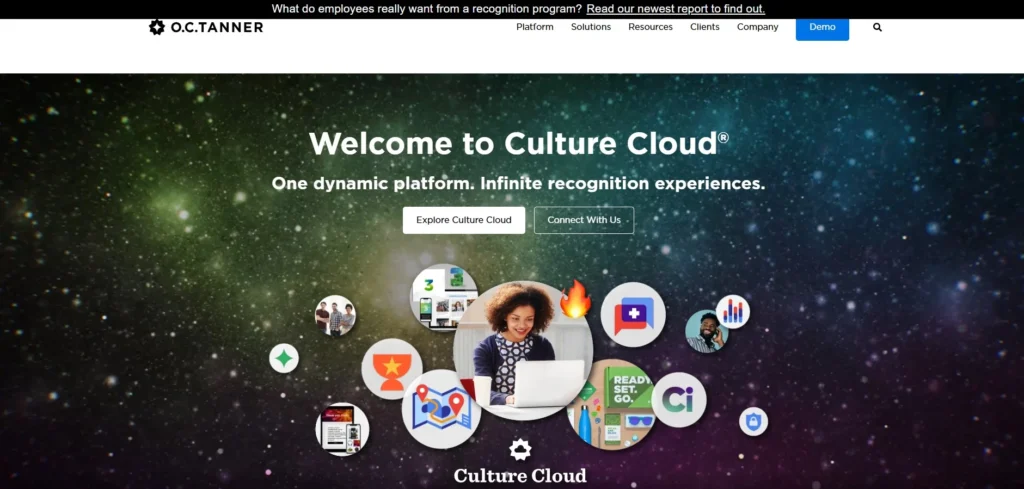Open the search magnifier icon

pos(877,27)
